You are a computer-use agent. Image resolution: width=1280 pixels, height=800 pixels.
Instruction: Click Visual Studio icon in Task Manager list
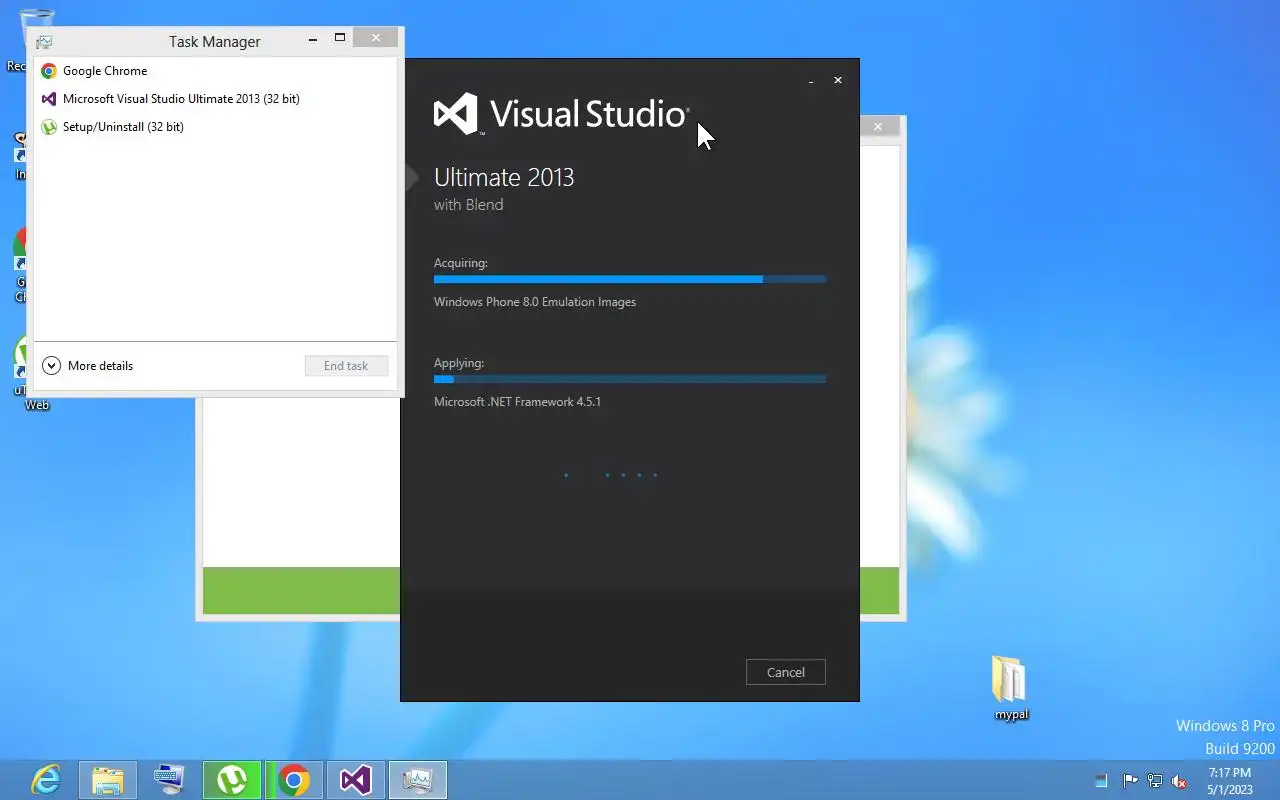pos(48,99)
